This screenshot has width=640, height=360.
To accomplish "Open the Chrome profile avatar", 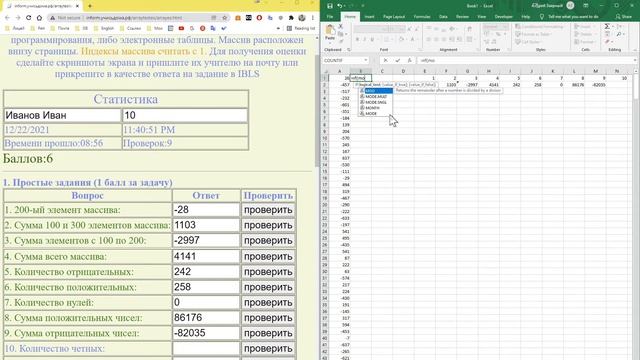I will [302, 18].
